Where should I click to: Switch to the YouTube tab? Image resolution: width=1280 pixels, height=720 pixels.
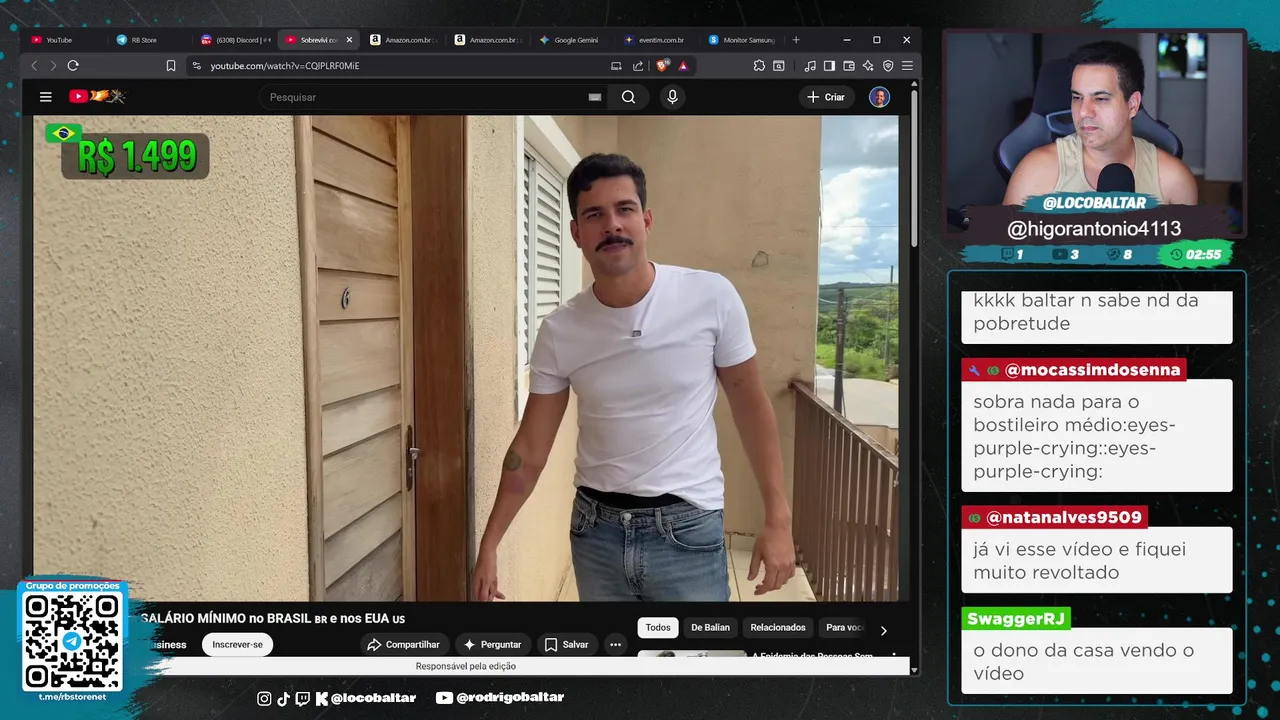63,40
